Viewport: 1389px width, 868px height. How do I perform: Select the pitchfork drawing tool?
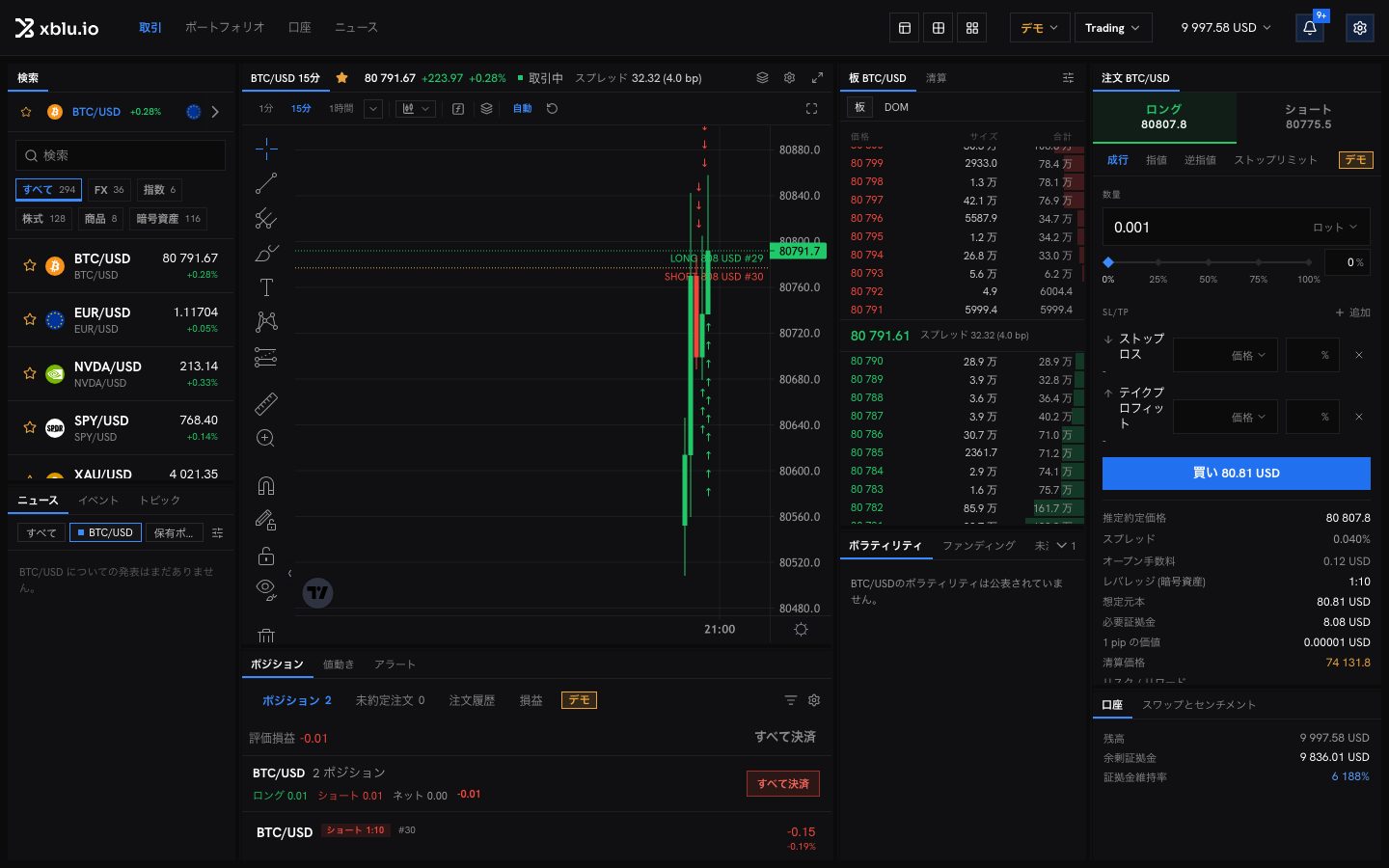pyautogui.click(x=266, y=219)
